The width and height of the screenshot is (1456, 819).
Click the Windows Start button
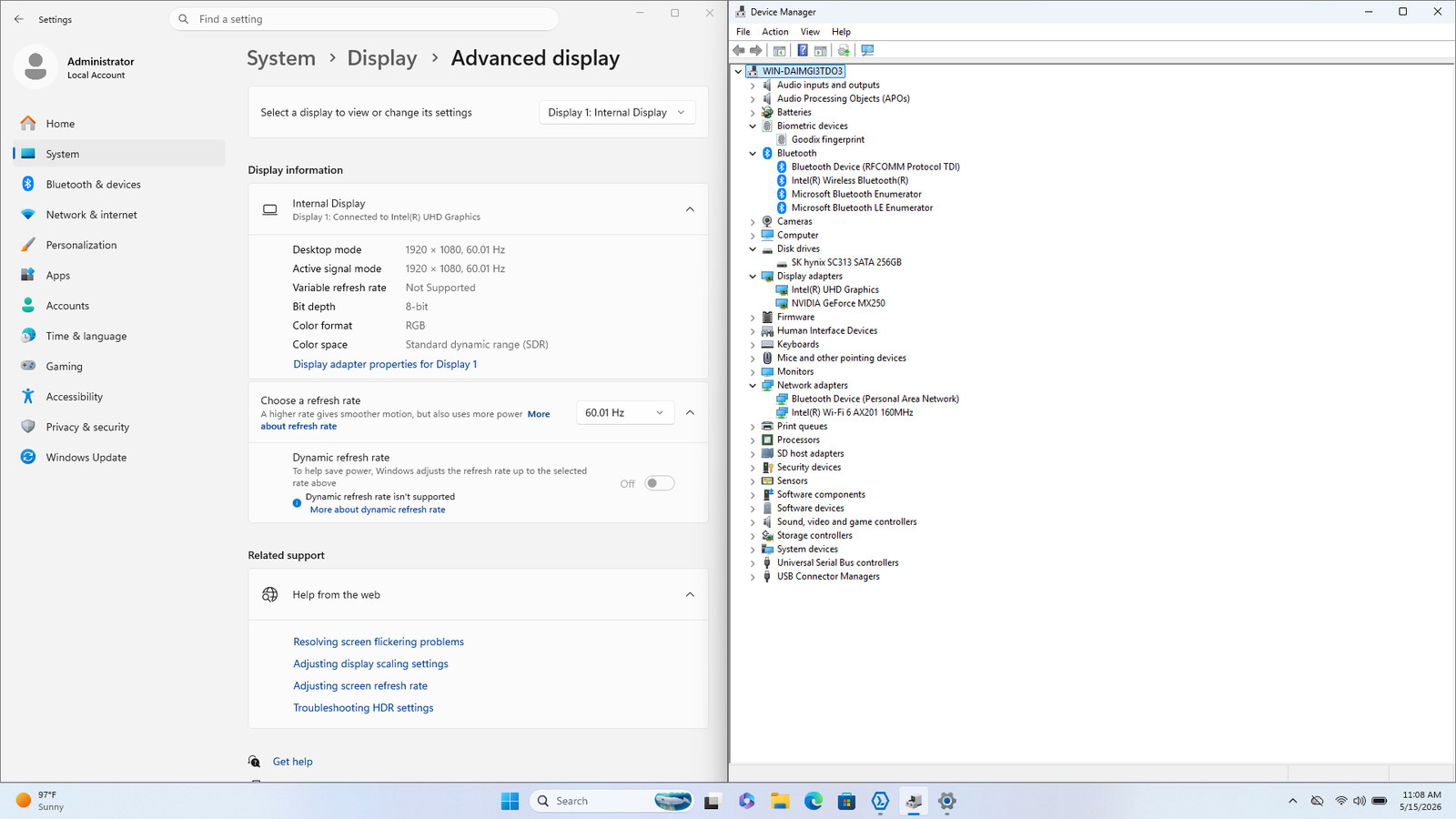(x=510, y=801)
